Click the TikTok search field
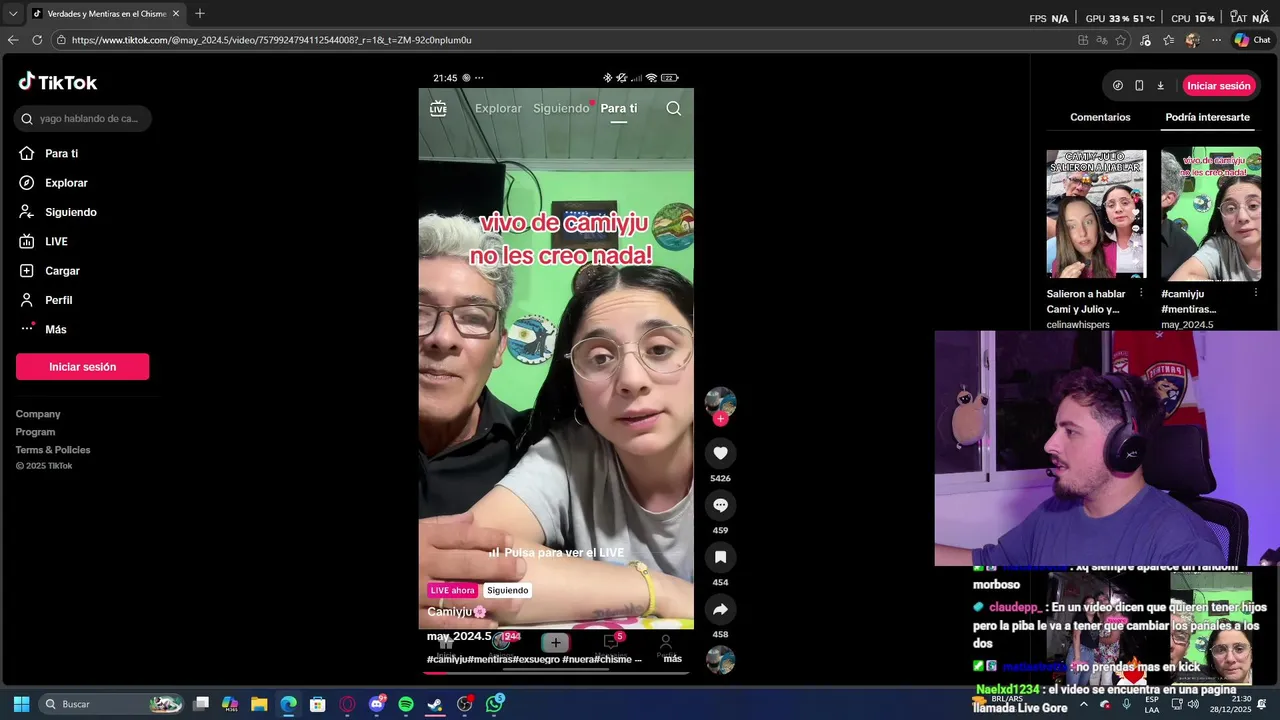This screenshot has height=720, width=1280. coord(83,118)
